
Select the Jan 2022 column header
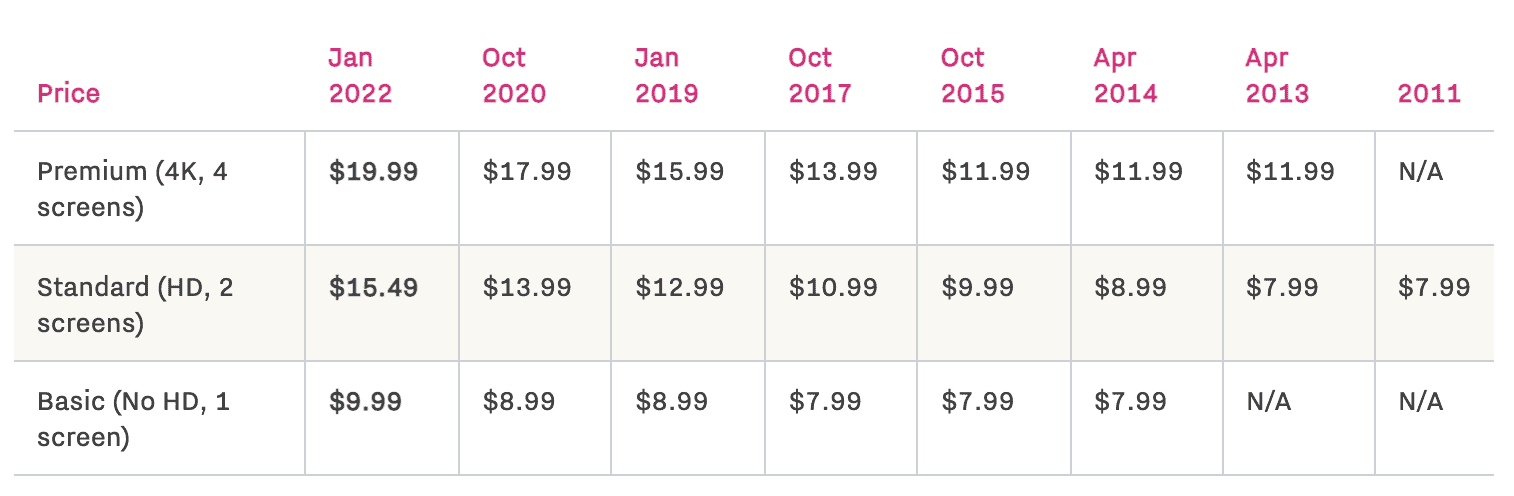360,76
